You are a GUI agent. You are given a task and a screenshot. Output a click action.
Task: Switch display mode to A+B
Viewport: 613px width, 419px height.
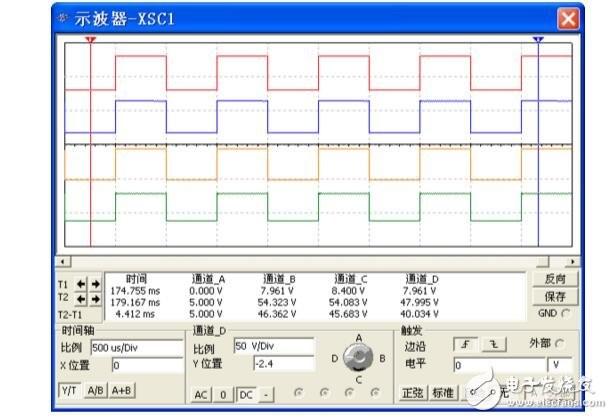click(122, 390)
